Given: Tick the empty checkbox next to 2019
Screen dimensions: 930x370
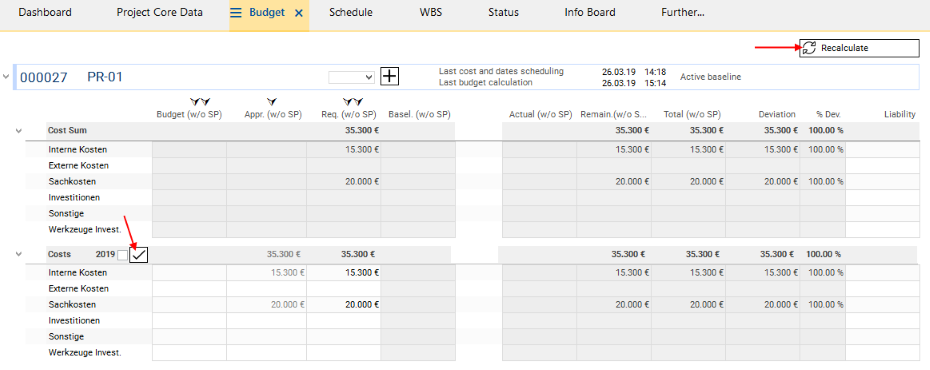Looking at the screenshot, I should tap(122, 255).
